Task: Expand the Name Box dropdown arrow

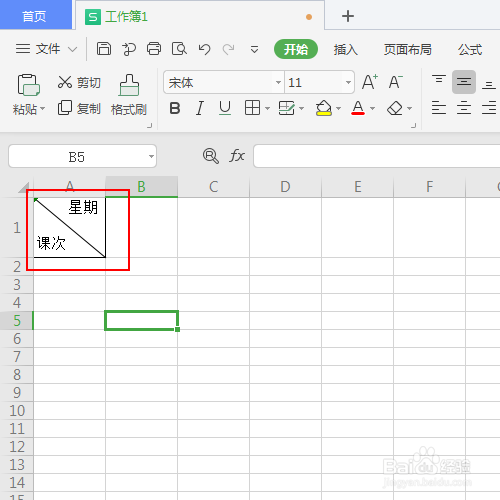Action: [151, 156]
